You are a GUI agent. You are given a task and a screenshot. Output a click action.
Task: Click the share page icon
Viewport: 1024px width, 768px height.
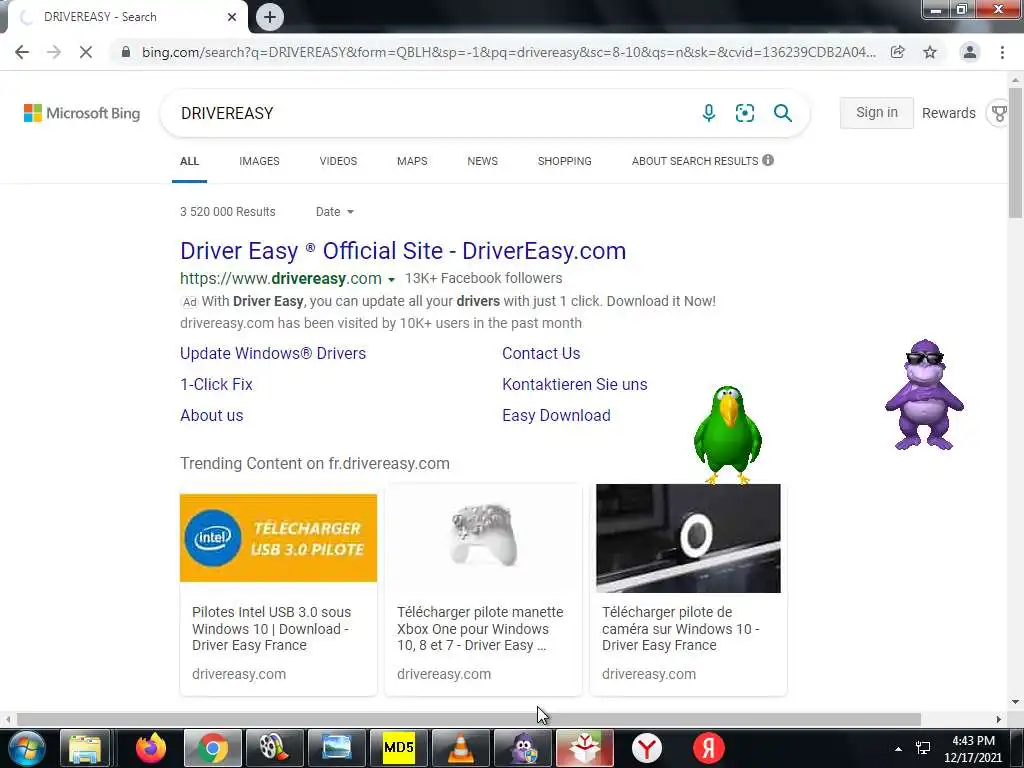click(898, 52)
